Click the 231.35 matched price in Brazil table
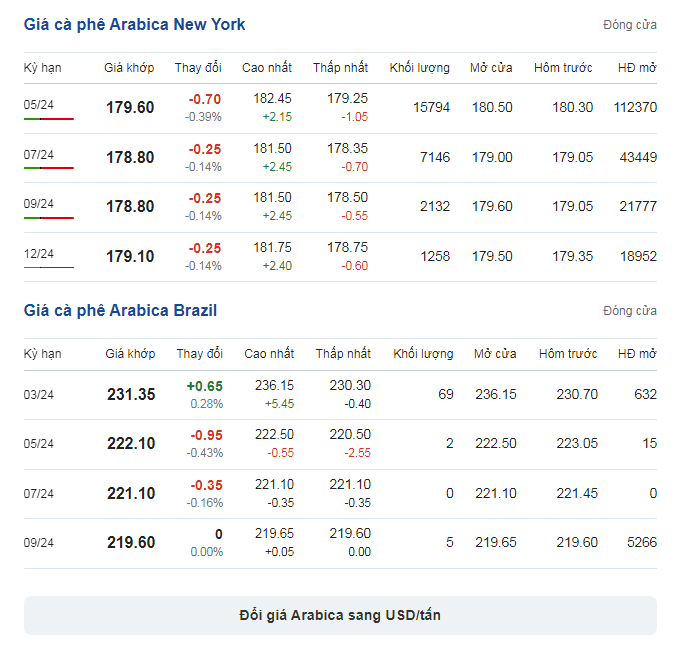The height and width of the screenshot is (646, 682). click(131, 394)
